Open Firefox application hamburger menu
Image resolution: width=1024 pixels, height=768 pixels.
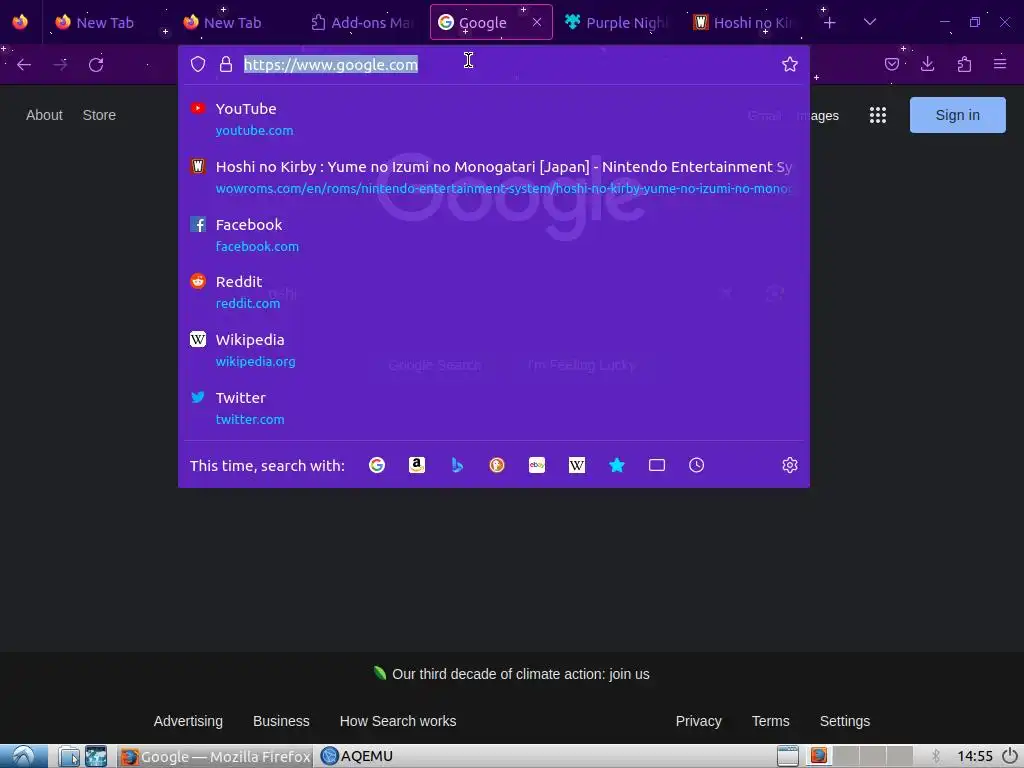click(x=1000, y=64)
